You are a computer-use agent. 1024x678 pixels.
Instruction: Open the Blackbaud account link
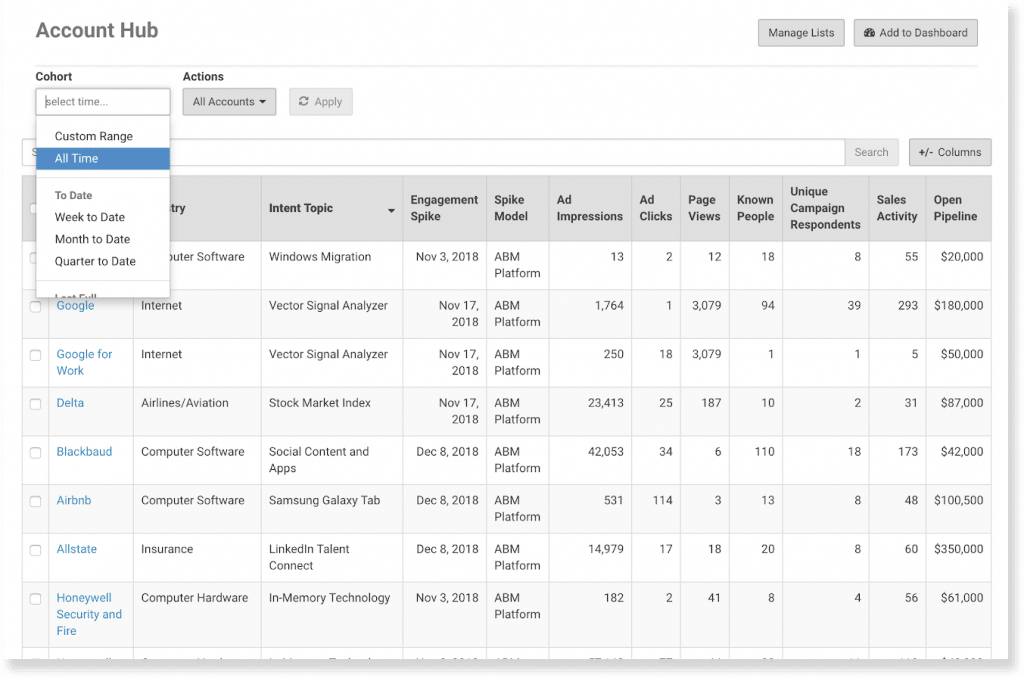pos(85,452)
